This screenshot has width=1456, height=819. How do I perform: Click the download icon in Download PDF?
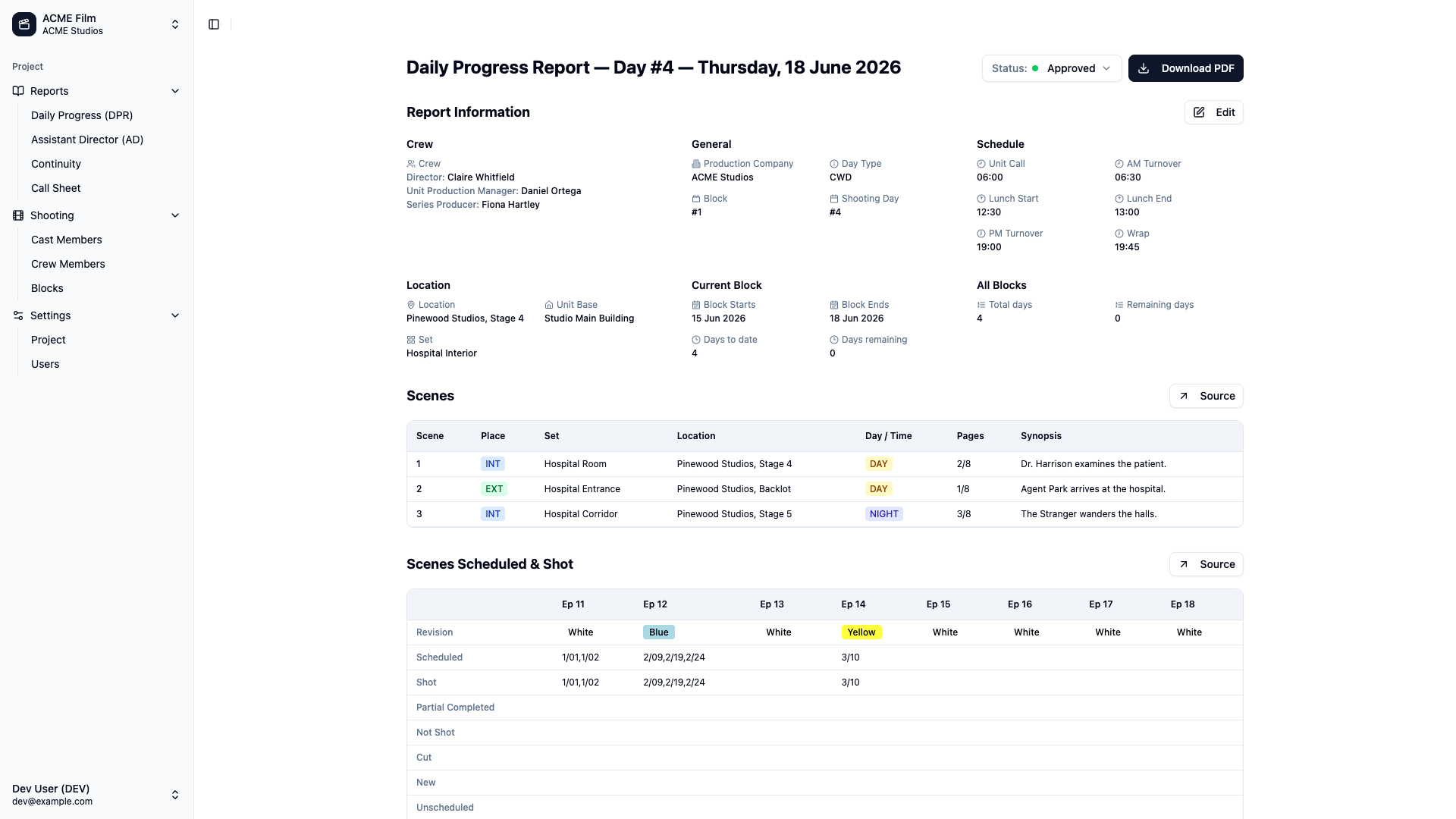[x=1144, y=68]
